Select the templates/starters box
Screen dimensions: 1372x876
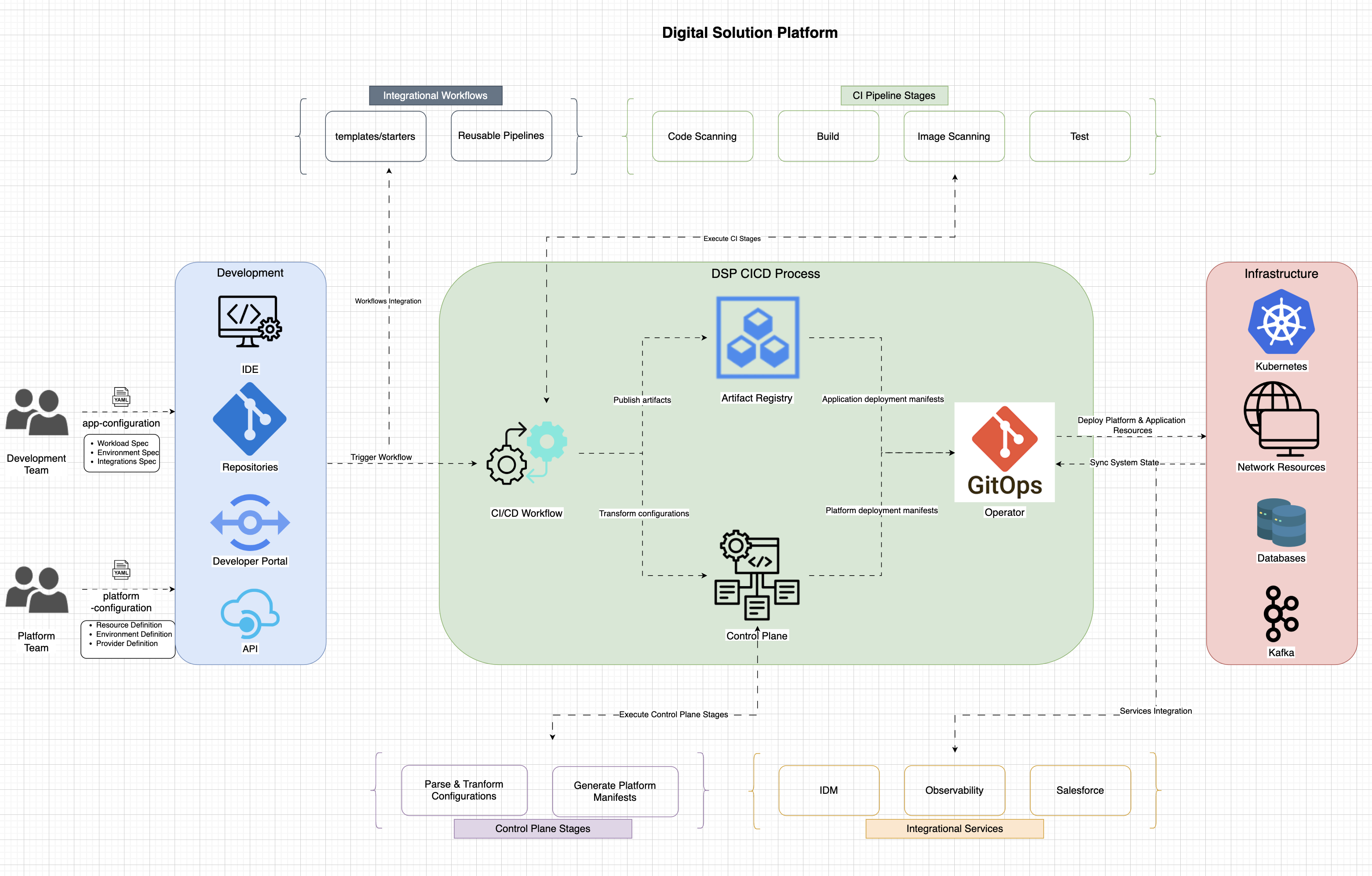coord(376,136)
